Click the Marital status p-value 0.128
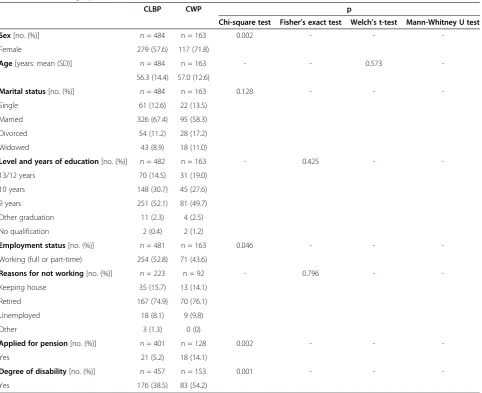The image size is (482, 393). click(245, 91)
